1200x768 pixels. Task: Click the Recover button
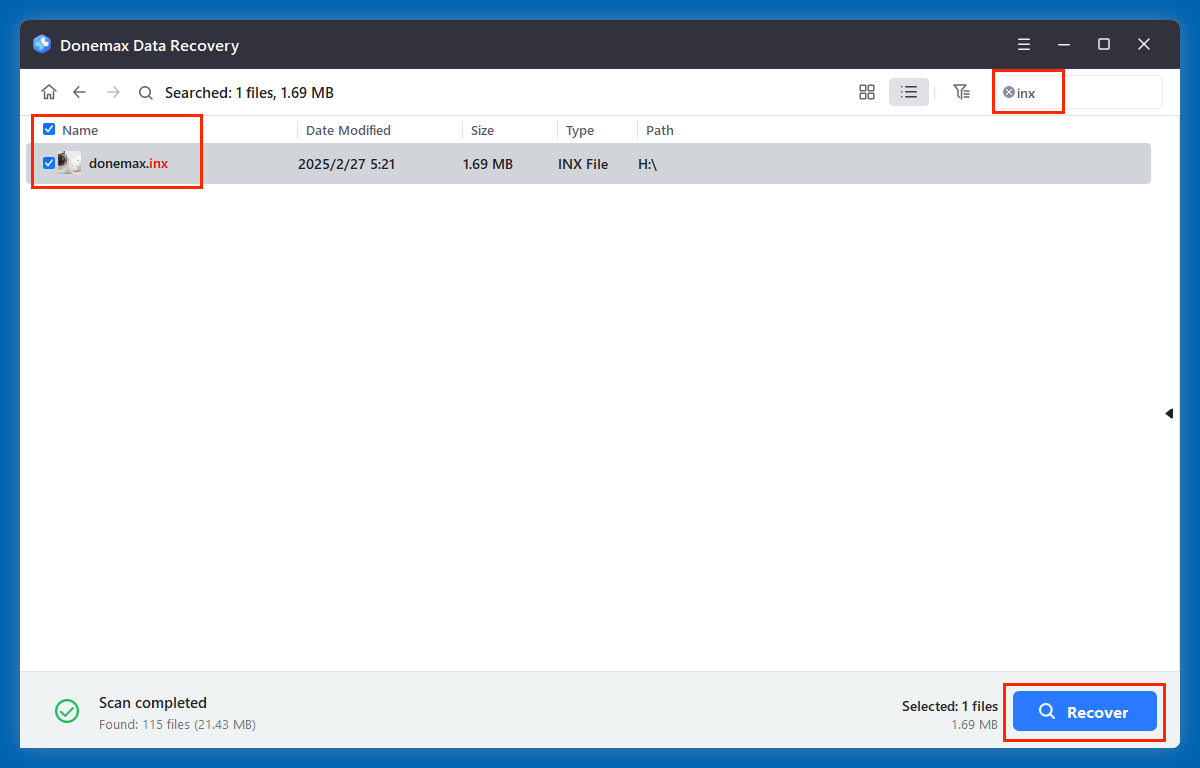coord(1084,711)
